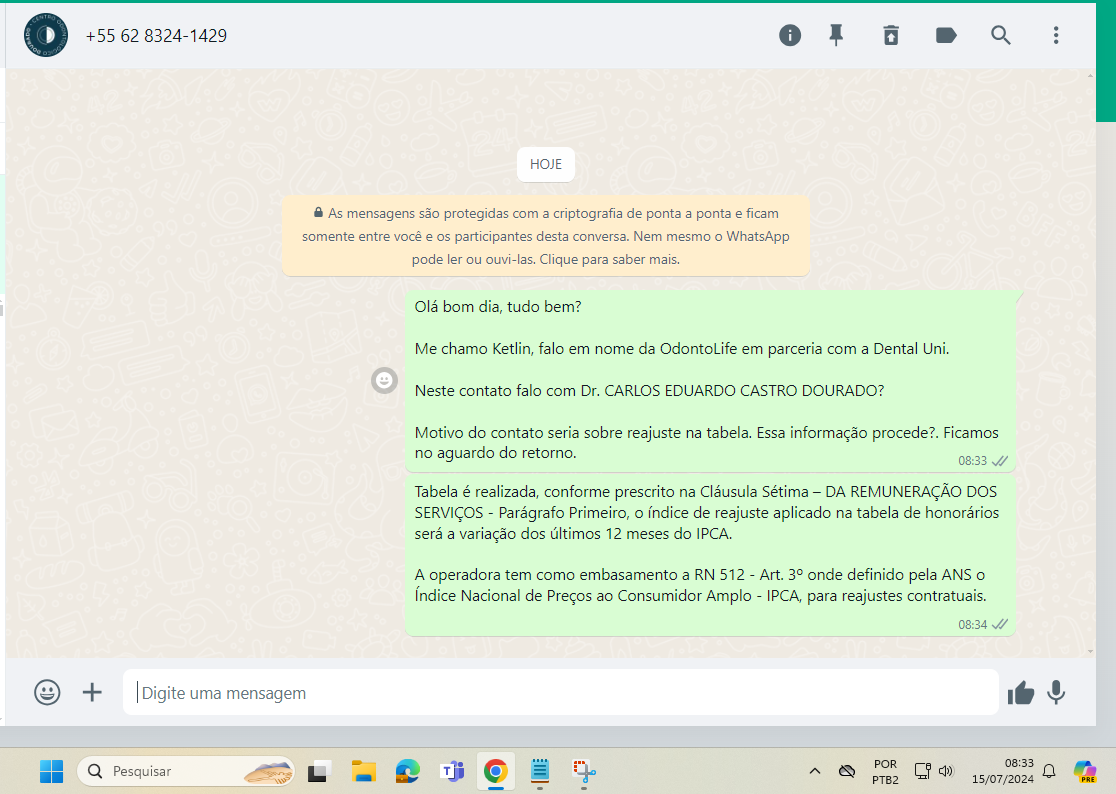Open notifications bell icon
1116x794 pixels.
point(1049,771)
